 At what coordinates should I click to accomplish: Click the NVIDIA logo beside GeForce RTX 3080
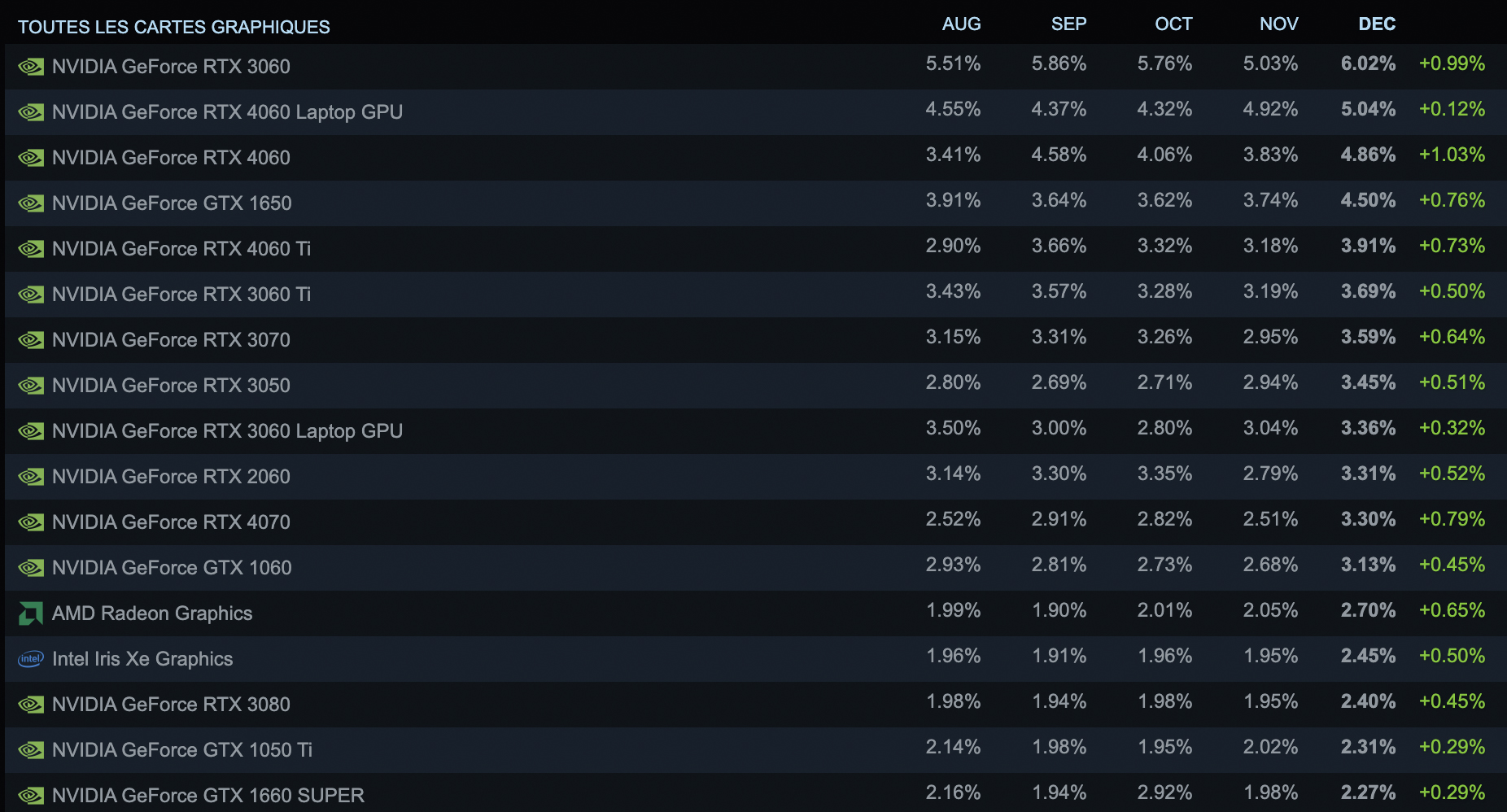pyautogui.click(x=31, y=705)
